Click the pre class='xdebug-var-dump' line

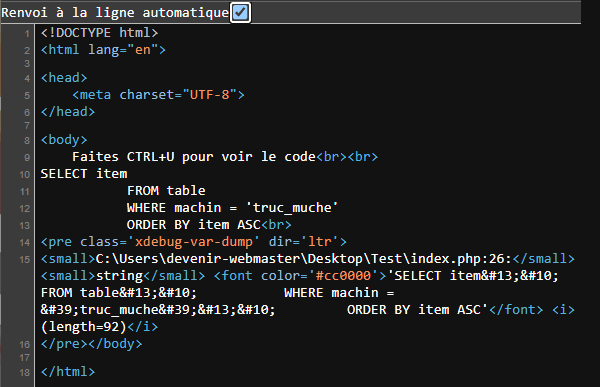(x=194, y=242)
